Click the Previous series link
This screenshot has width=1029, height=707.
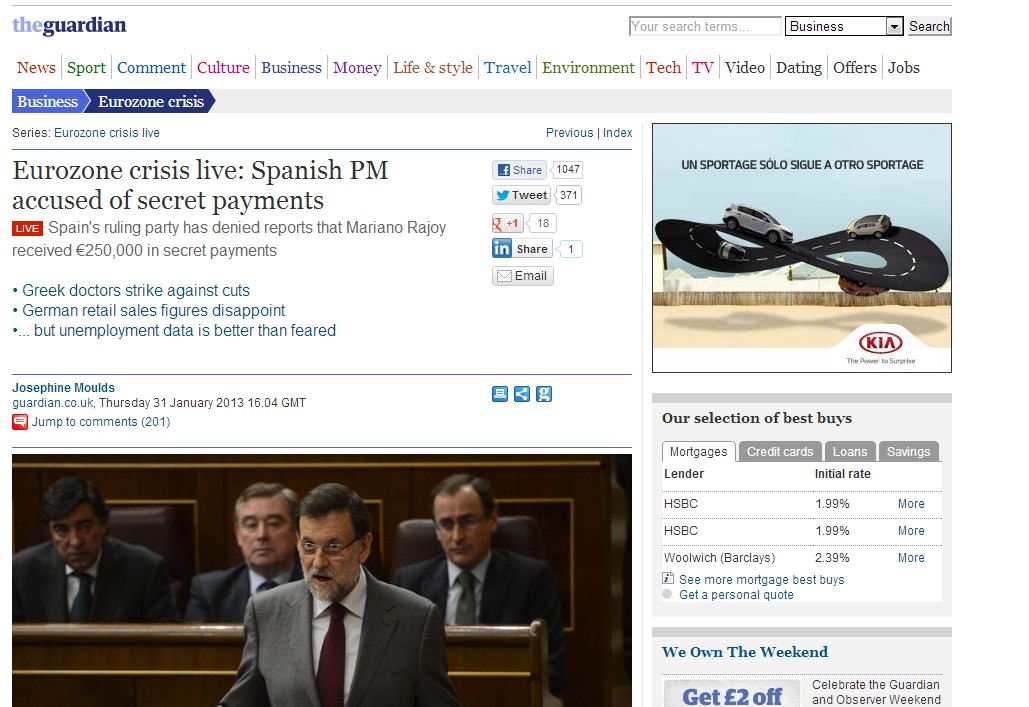pyautogui.click(x=569, y=133)
